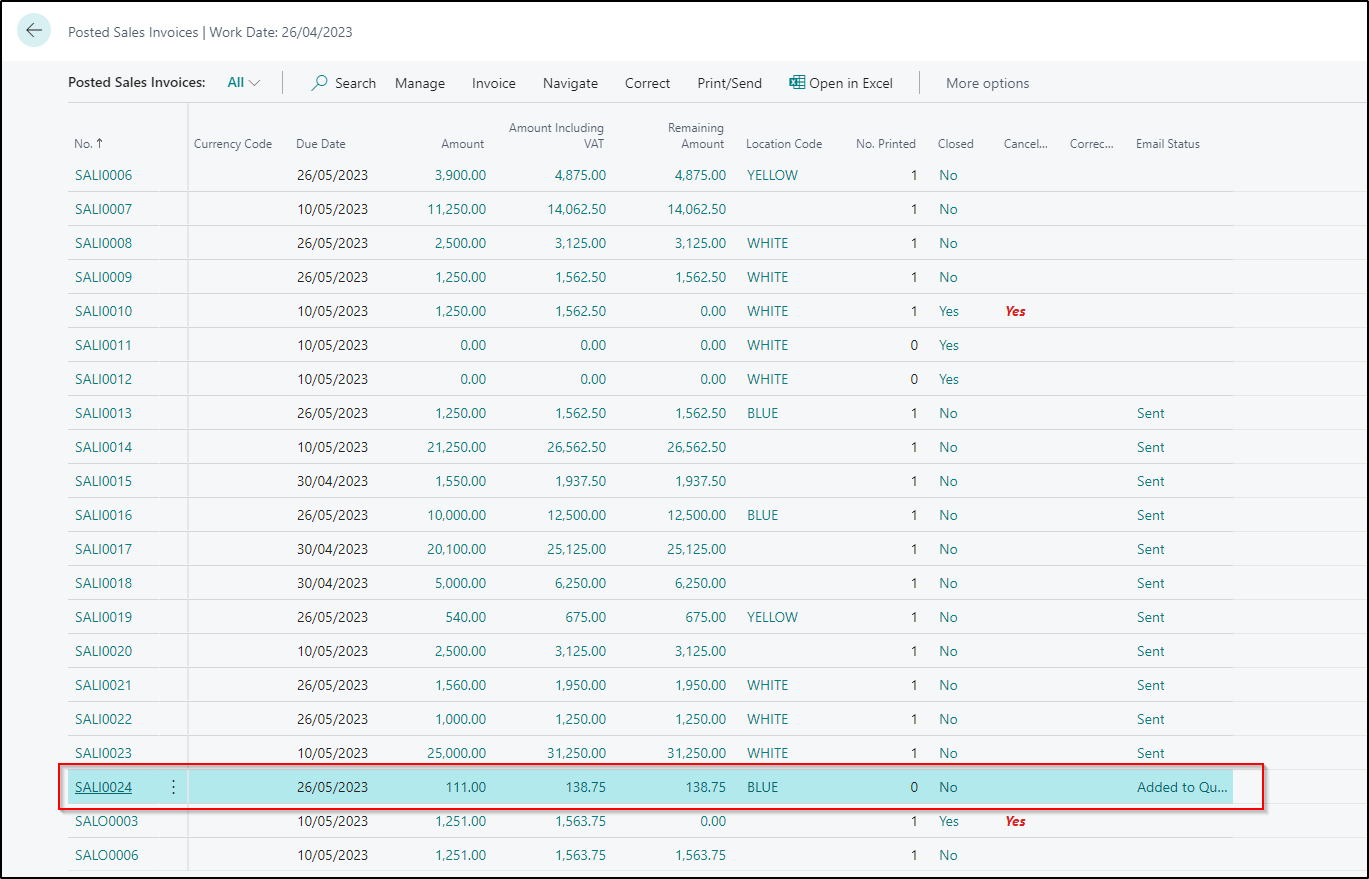Image resolution: width=1369 pixels, height=879 pixels.
Task: Click the Open in Excel button
Action: tap(841, 83)
